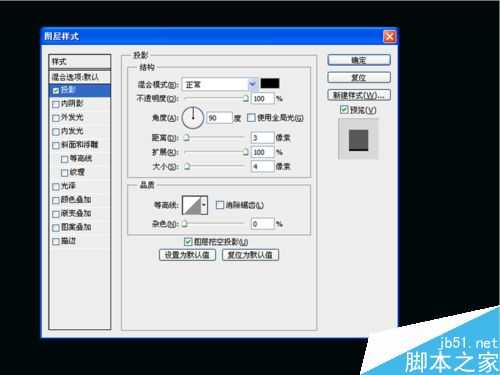The height and width of the screenshot is (375, 500).
Task: Click the 大小 slider handle
Action: tap(187, 166)
